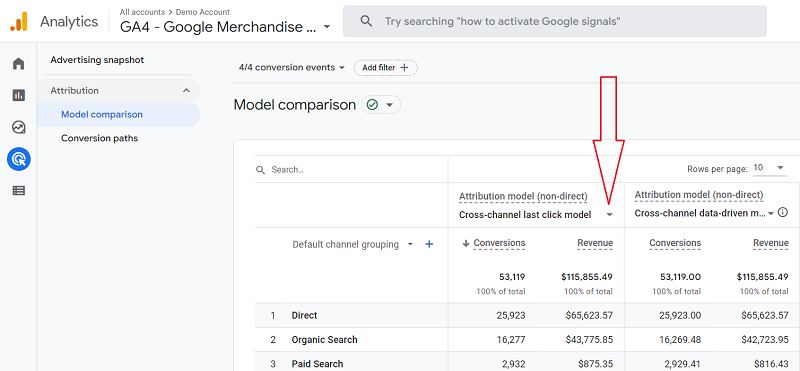Viewport: 800px width, 371px height.
Task: Open Advertising snapshot
Action: (97, 60)
